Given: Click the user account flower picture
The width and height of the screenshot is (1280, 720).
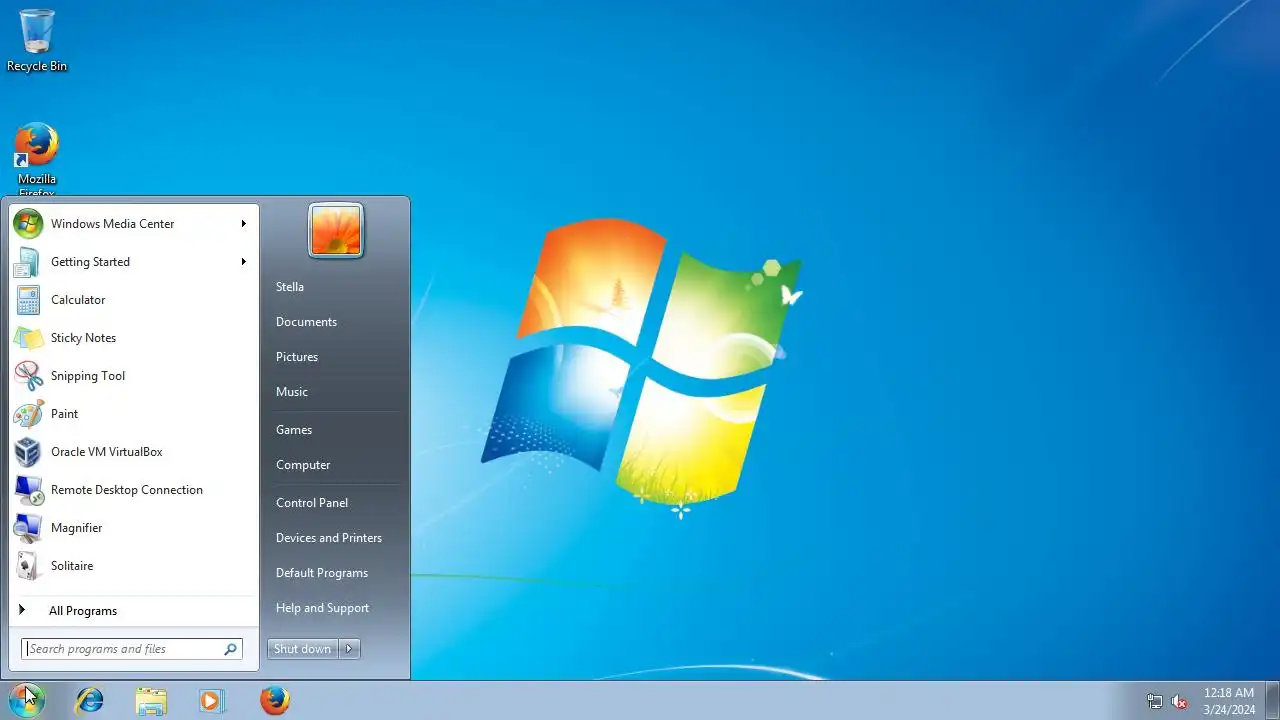Looking at the screenshot, I should [336, 230].
